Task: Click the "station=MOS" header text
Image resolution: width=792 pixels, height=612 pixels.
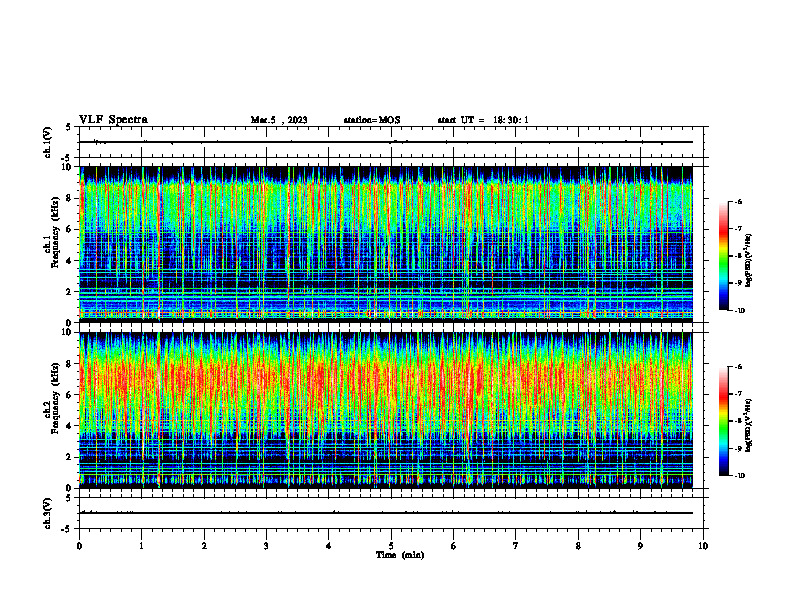Action: click(372, 120)
